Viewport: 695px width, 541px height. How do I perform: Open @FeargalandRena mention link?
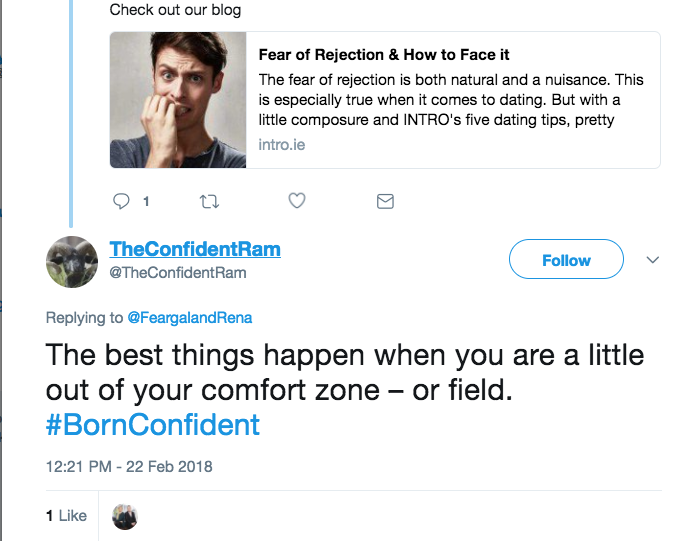coord(190,318)
